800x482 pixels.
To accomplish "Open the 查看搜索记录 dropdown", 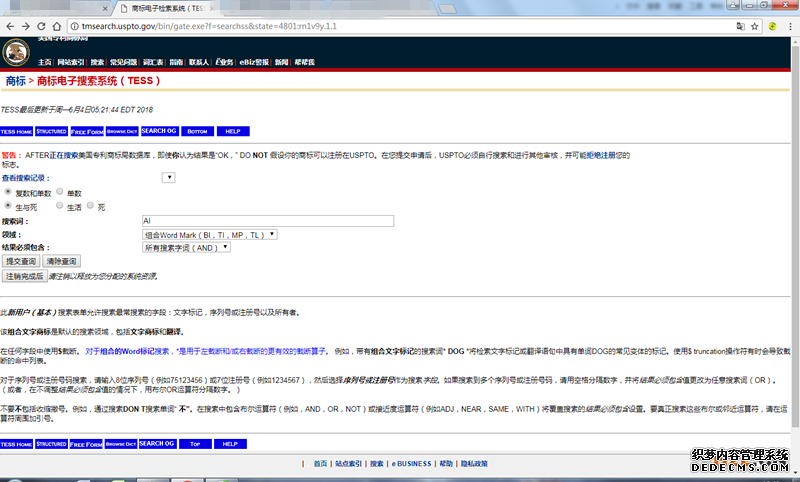I will pyautogui.click(x=168, y=177).
